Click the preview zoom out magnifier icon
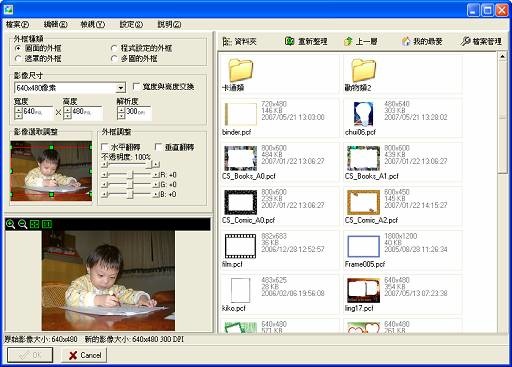The image size is (512, 367). pyautogui.click(x=22, y=224)
